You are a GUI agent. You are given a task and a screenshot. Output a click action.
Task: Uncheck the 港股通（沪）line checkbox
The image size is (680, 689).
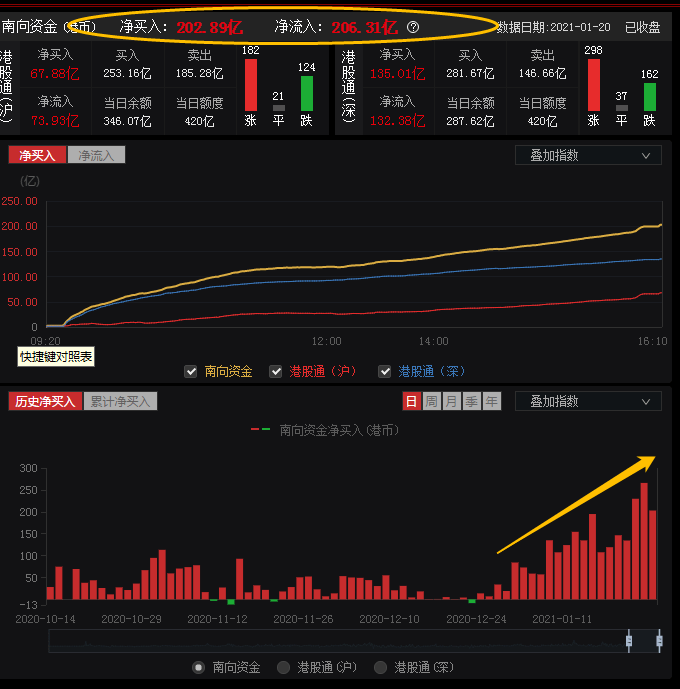point(276,372)
